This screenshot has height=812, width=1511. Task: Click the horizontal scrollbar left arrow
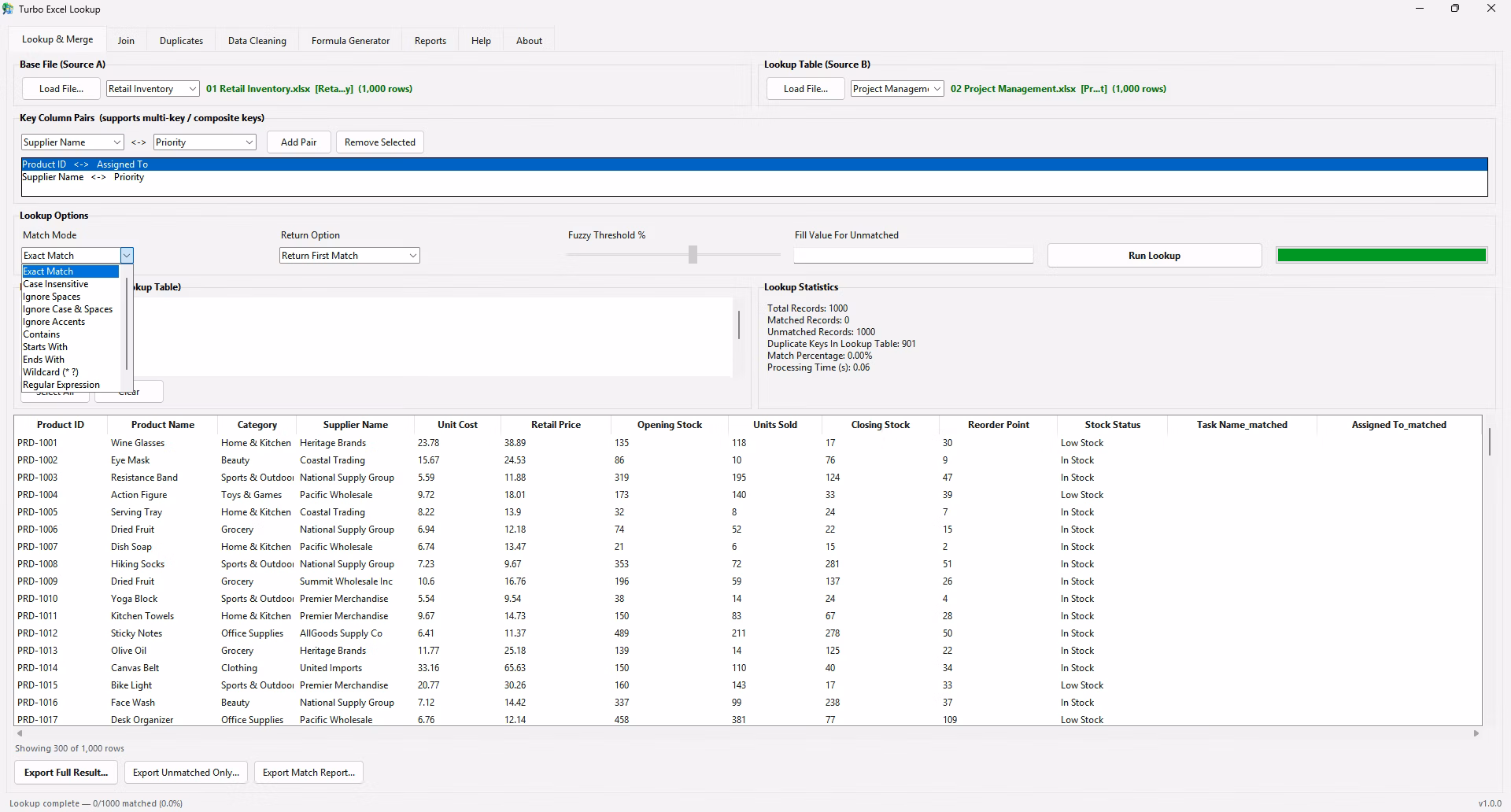coord(20,733)
